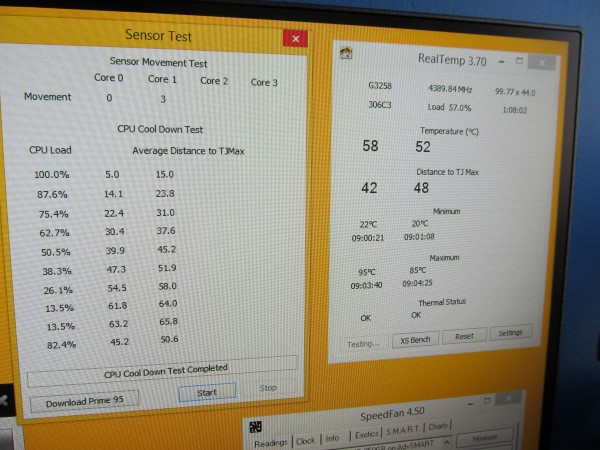
Task: Collapse the SpeedFan log up-arrow
Action: (x=446, y=443)
